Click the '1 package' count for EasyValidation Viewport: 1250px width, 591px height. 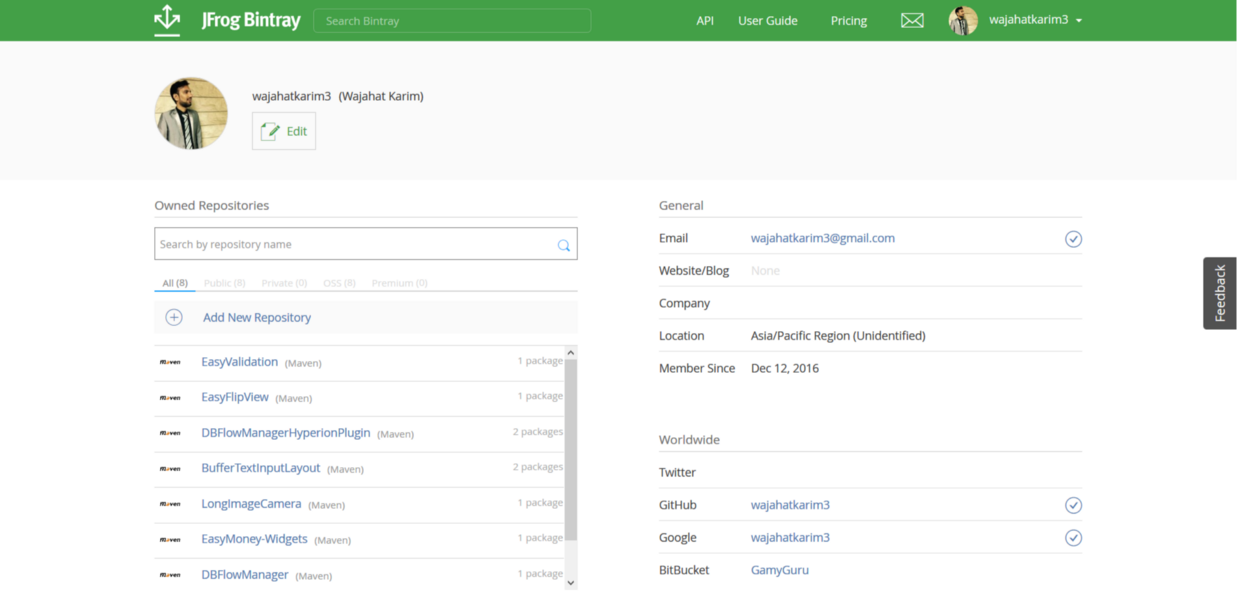point(540,361)
